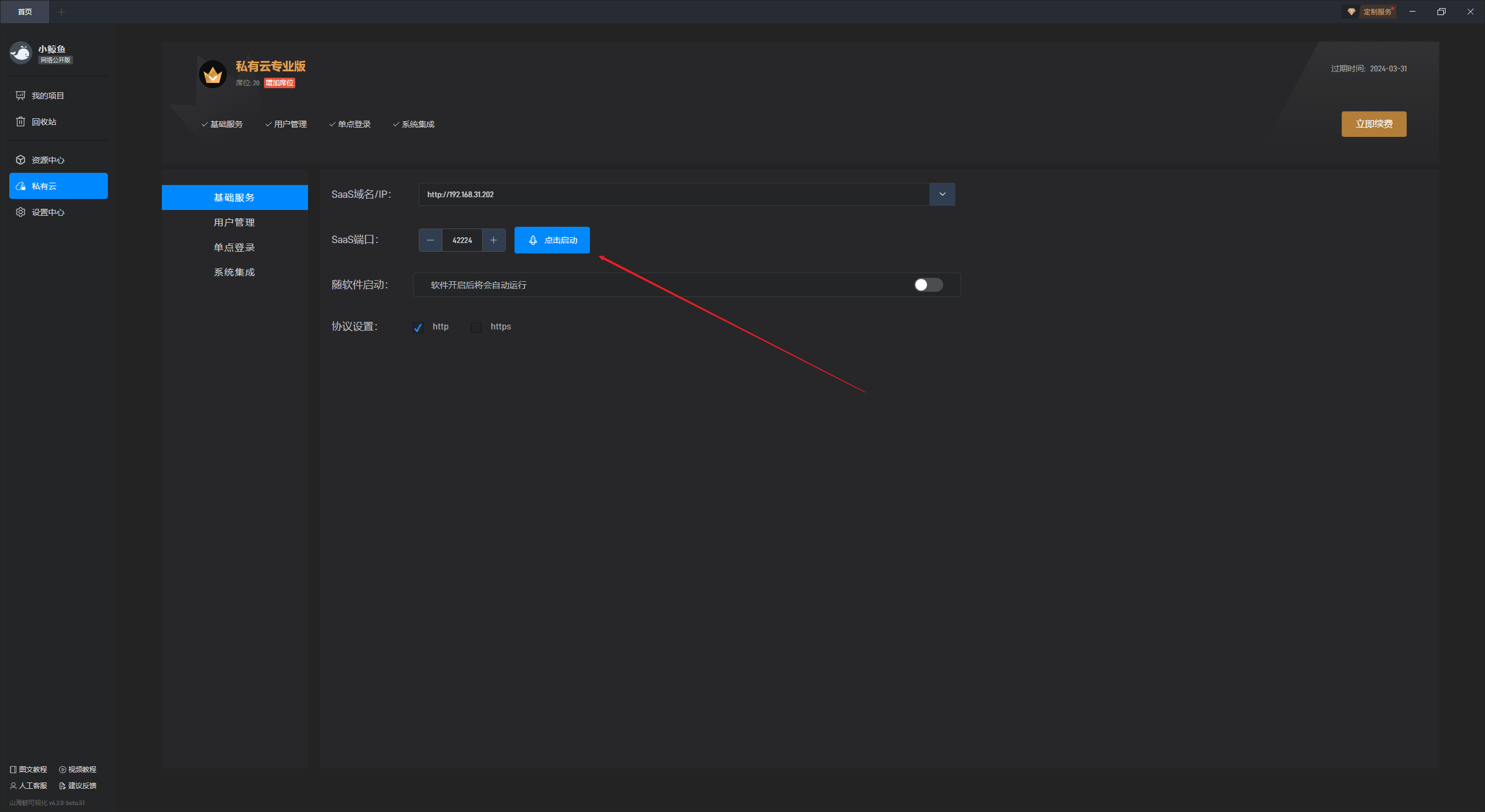Viewport: 1485px width, 812px height.
Task: Toggle the 随软件启动 auto-run switch
Action: [x=928, y=285]
